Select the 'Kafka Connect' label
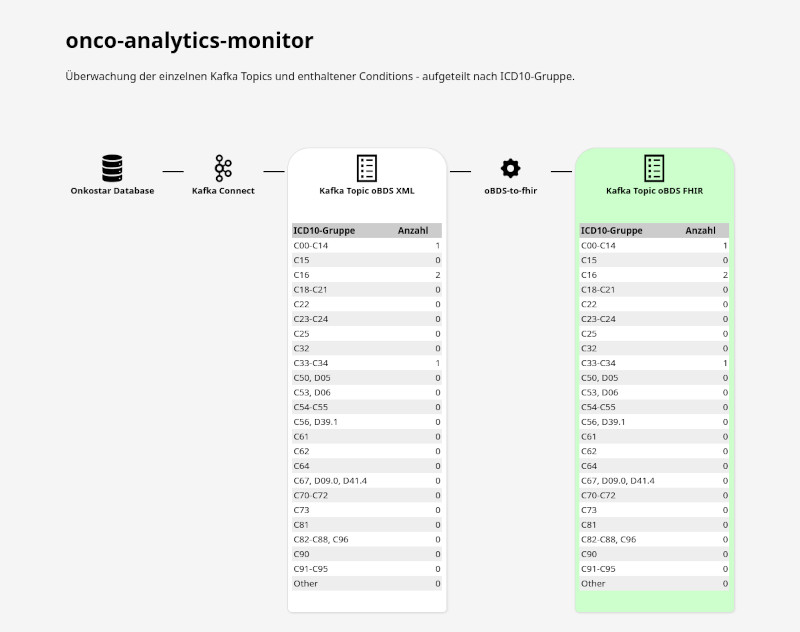Viewport: 800px width, 632px height. click(223, 191)
